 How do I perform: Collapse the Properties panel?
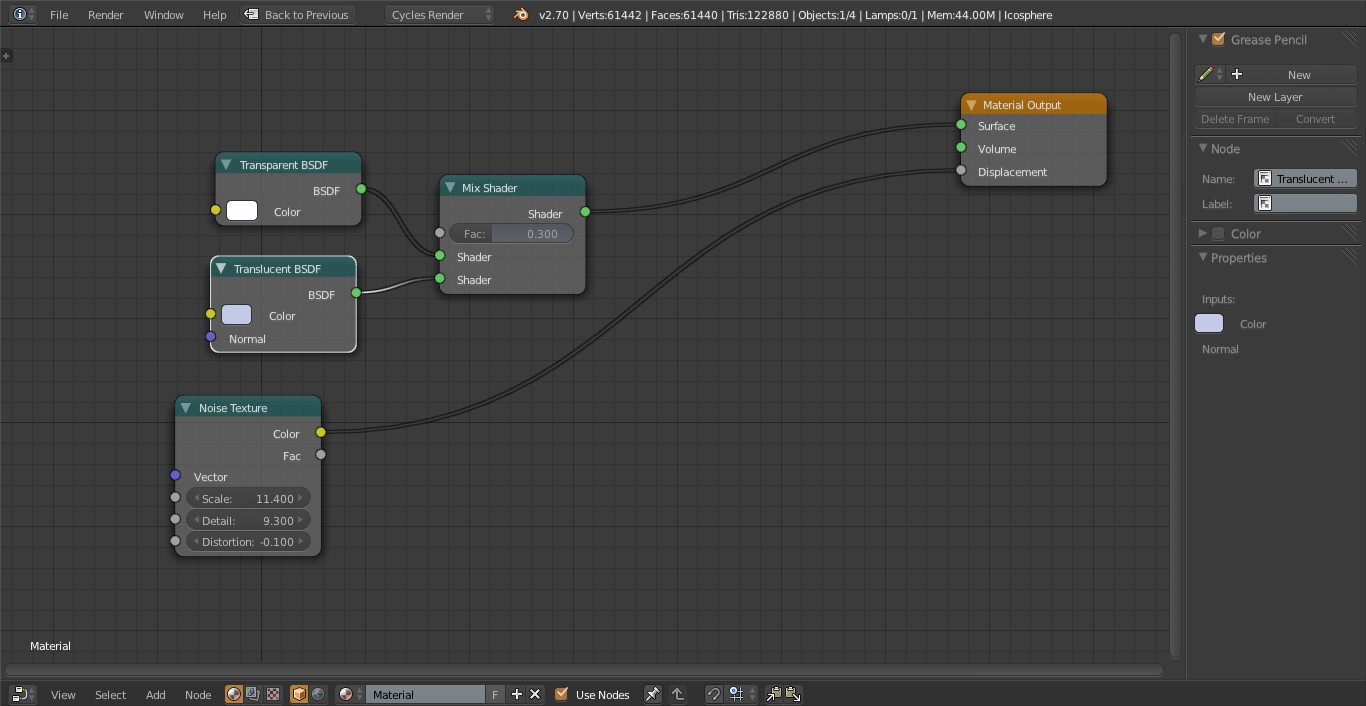pos(1203,257)
